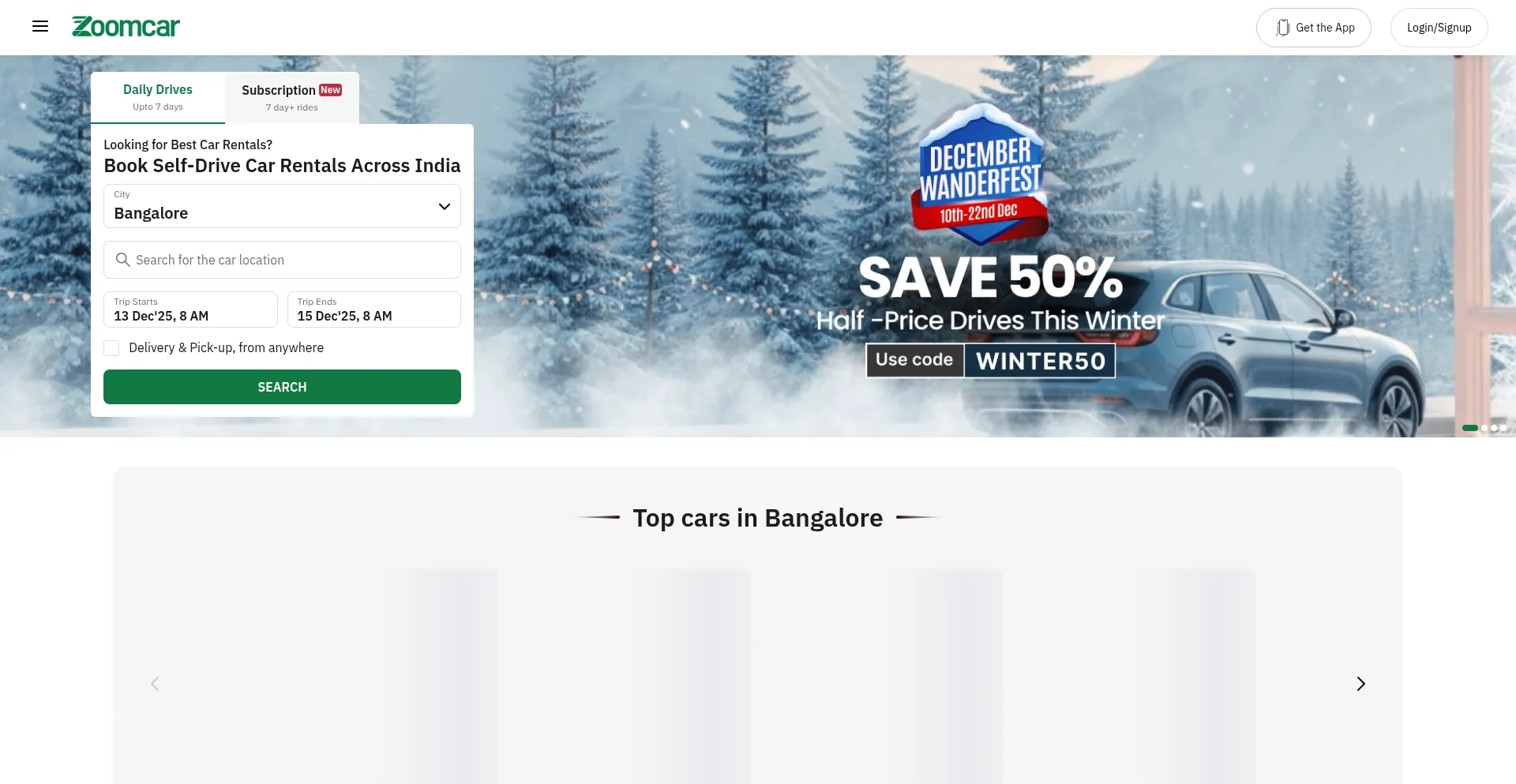Viewport: 1516px width, 784px height.
Task: Select the second banner carousel dot
Action: [x=1484, y=428]
